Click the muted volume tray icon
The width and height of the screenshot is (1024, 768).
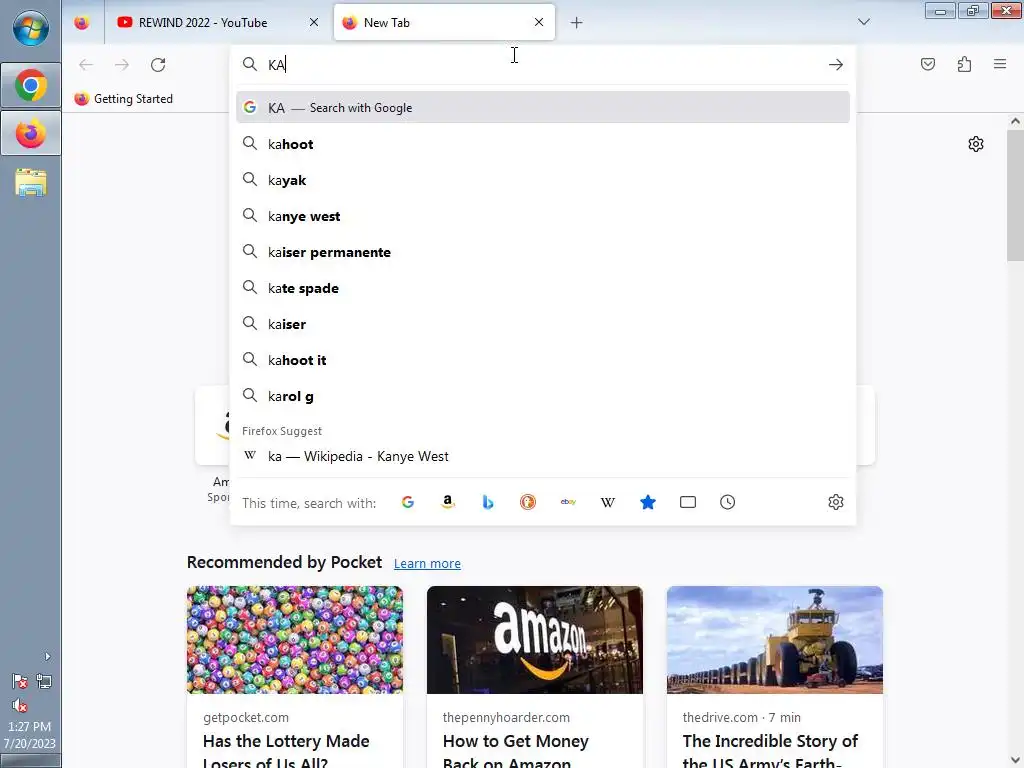pyautogui.click(x=20, y=705)
